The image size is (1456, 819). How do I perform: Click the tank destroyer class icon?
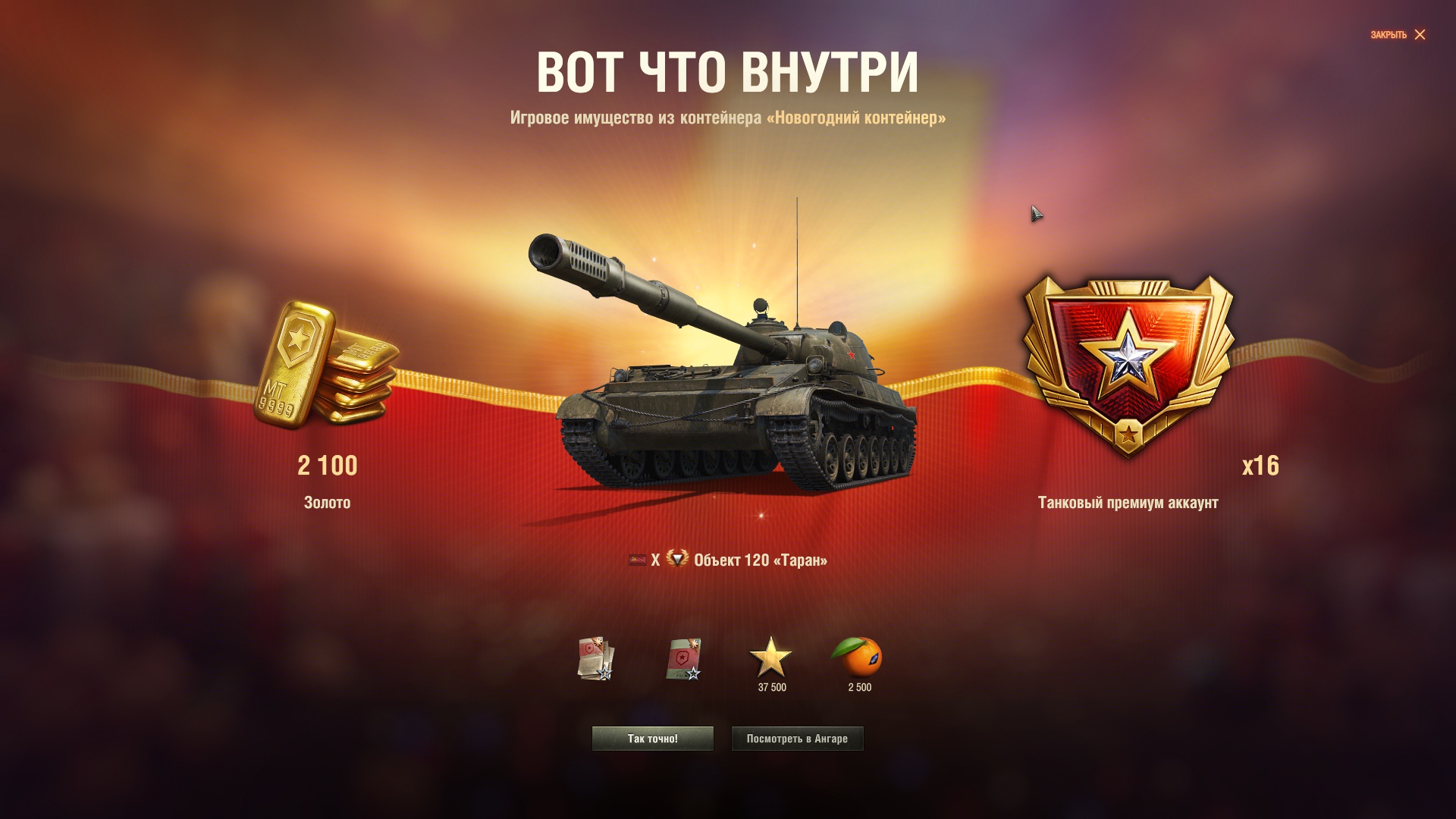pyautogui.click(x=677, y=559)
